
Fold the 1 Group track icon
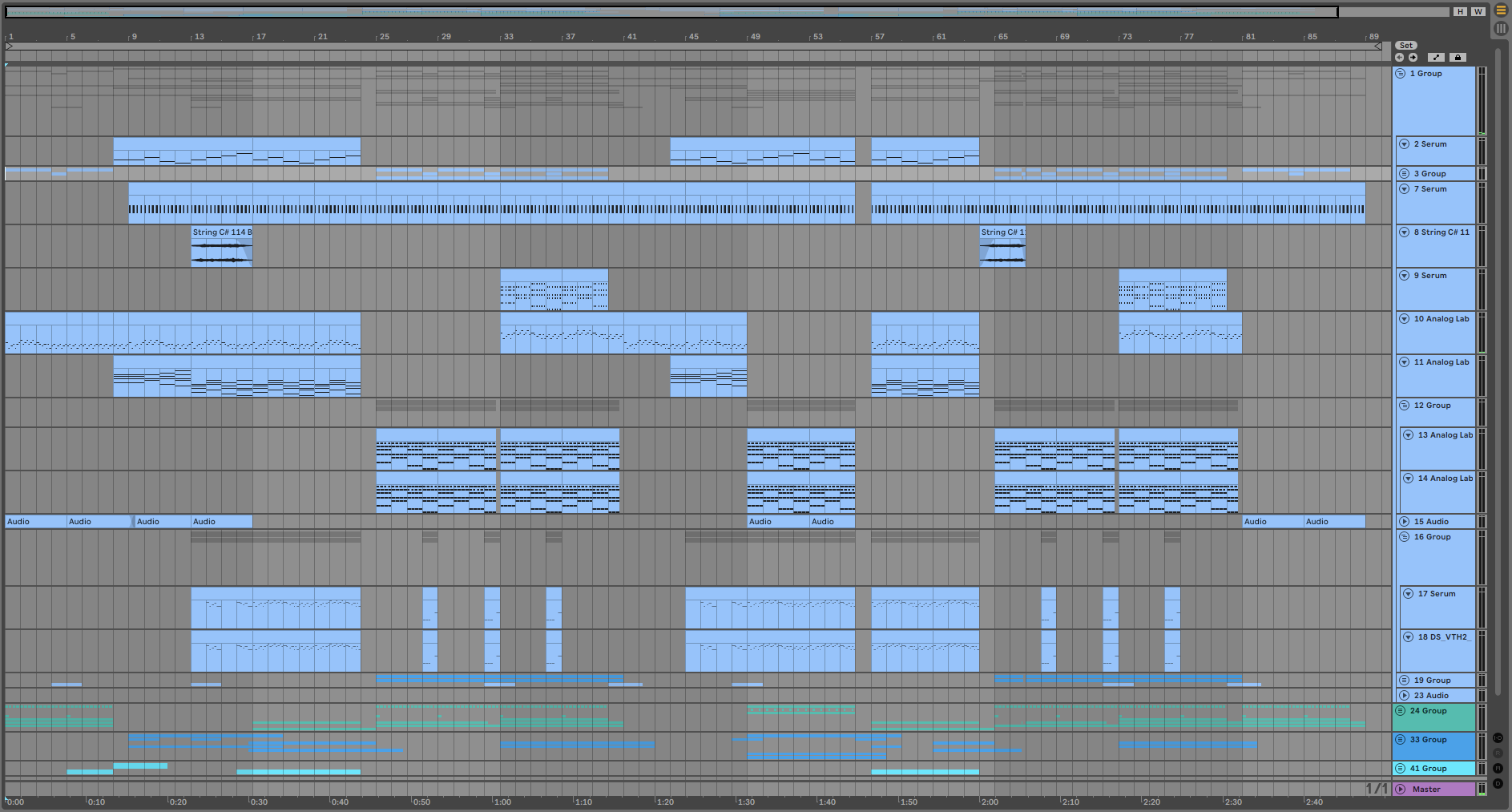point(1401,74)
